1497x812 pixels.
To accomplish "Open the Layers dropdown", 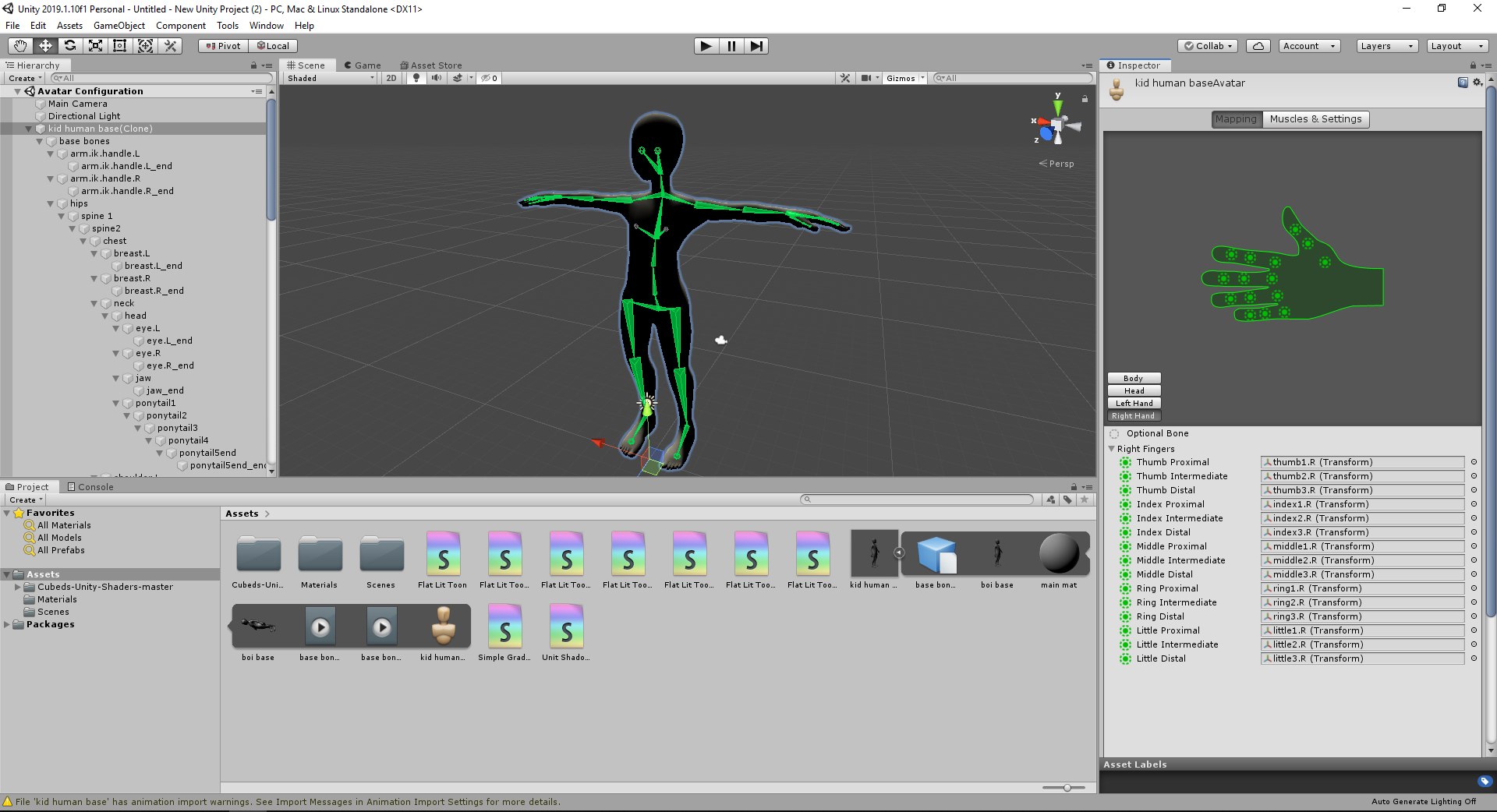I will coord(1386,46).
